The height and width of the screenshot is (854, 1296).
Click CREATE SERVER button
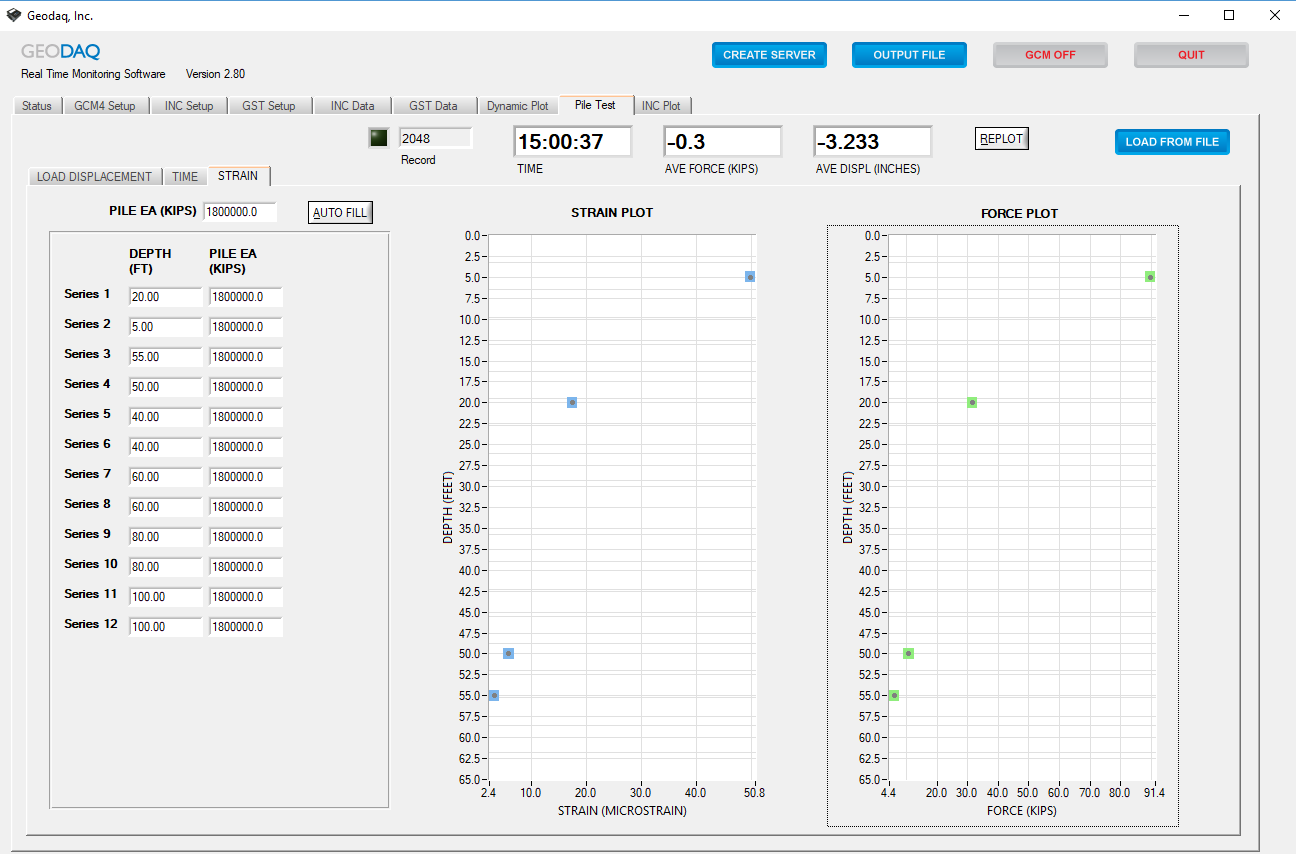769,55
